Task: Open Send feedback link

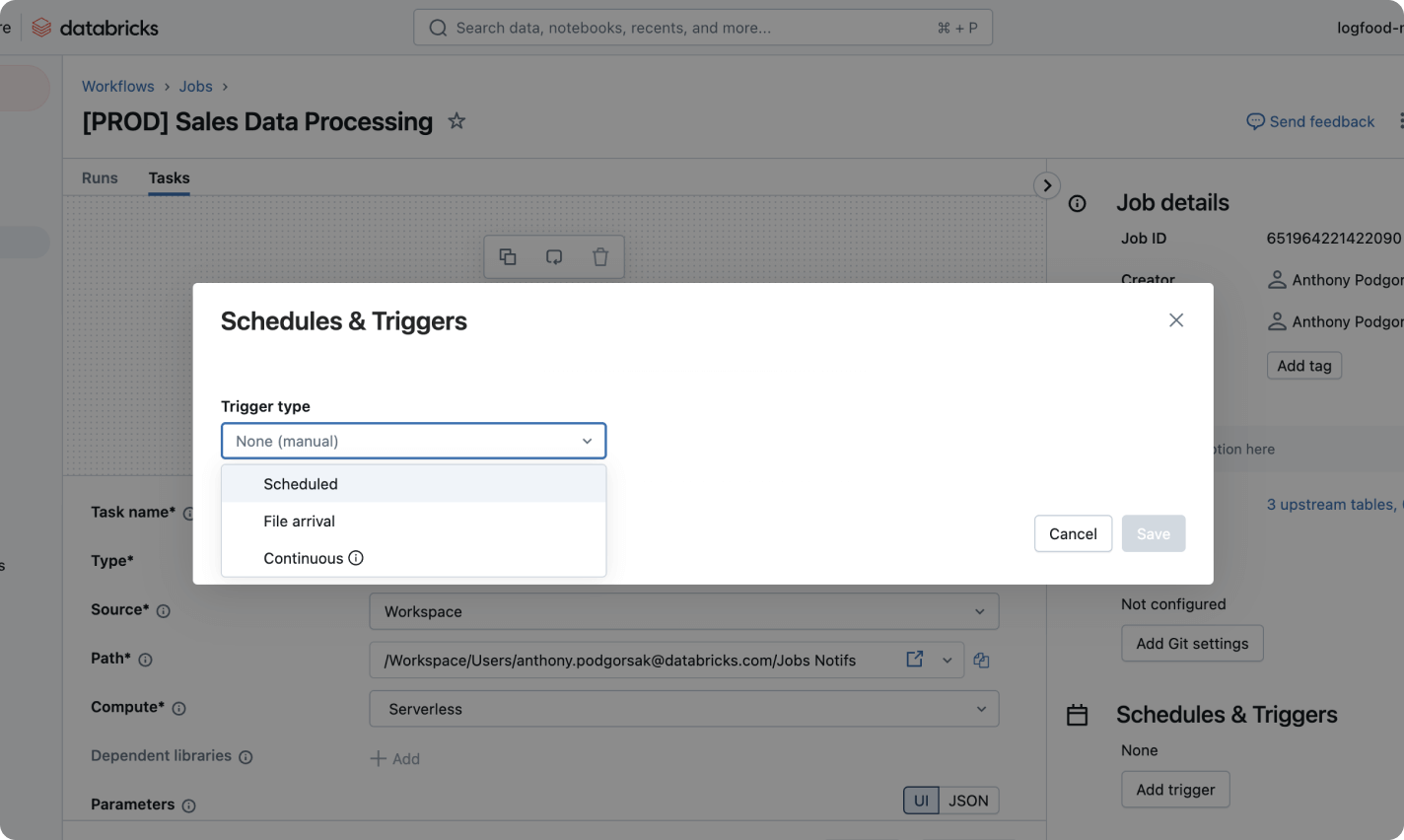Action: [x=1310, y=121]
